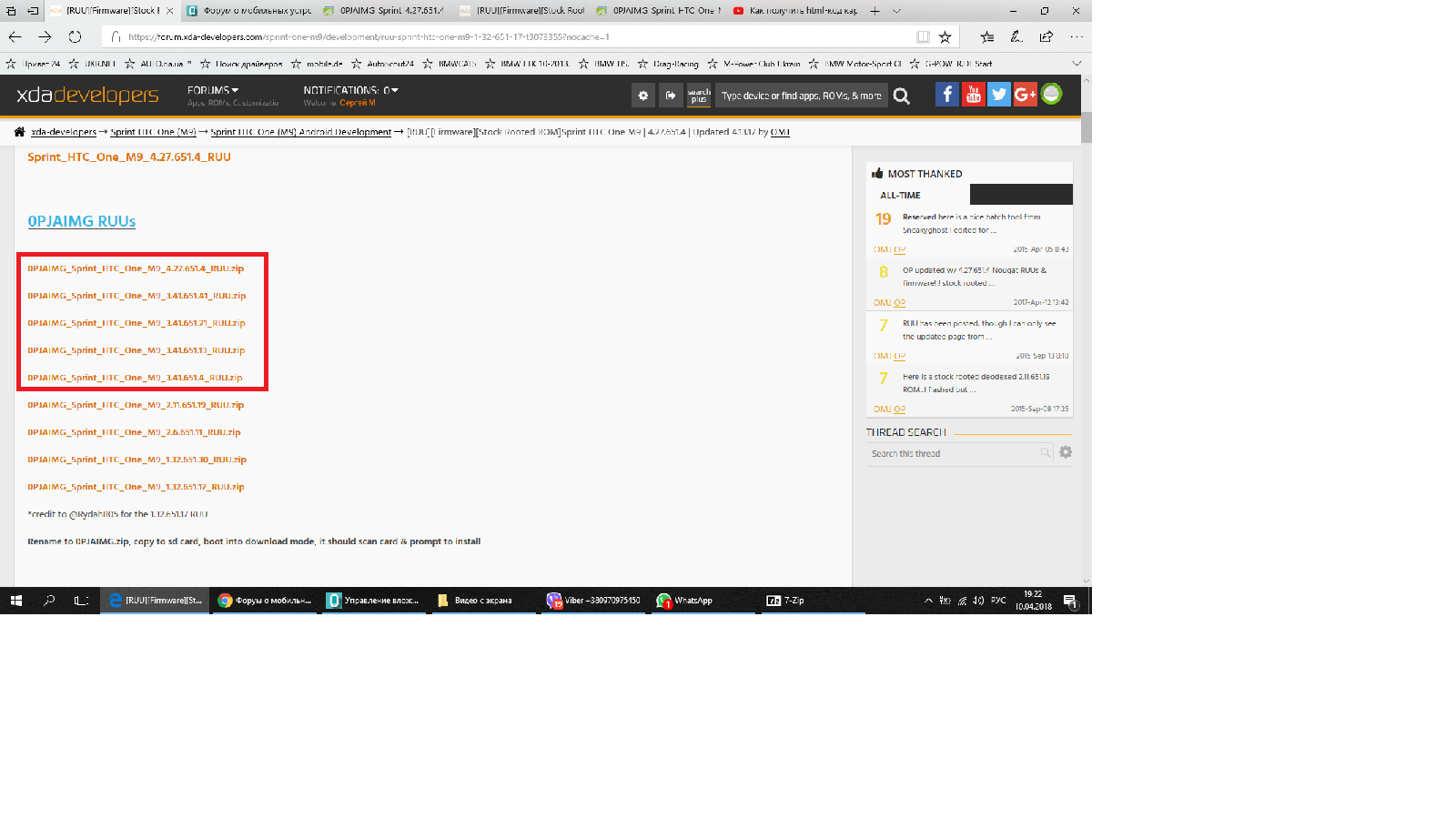Switch to the Форум о мобильных browser tab
This screenshot has height=819, width=1456.
coord(248,11)
